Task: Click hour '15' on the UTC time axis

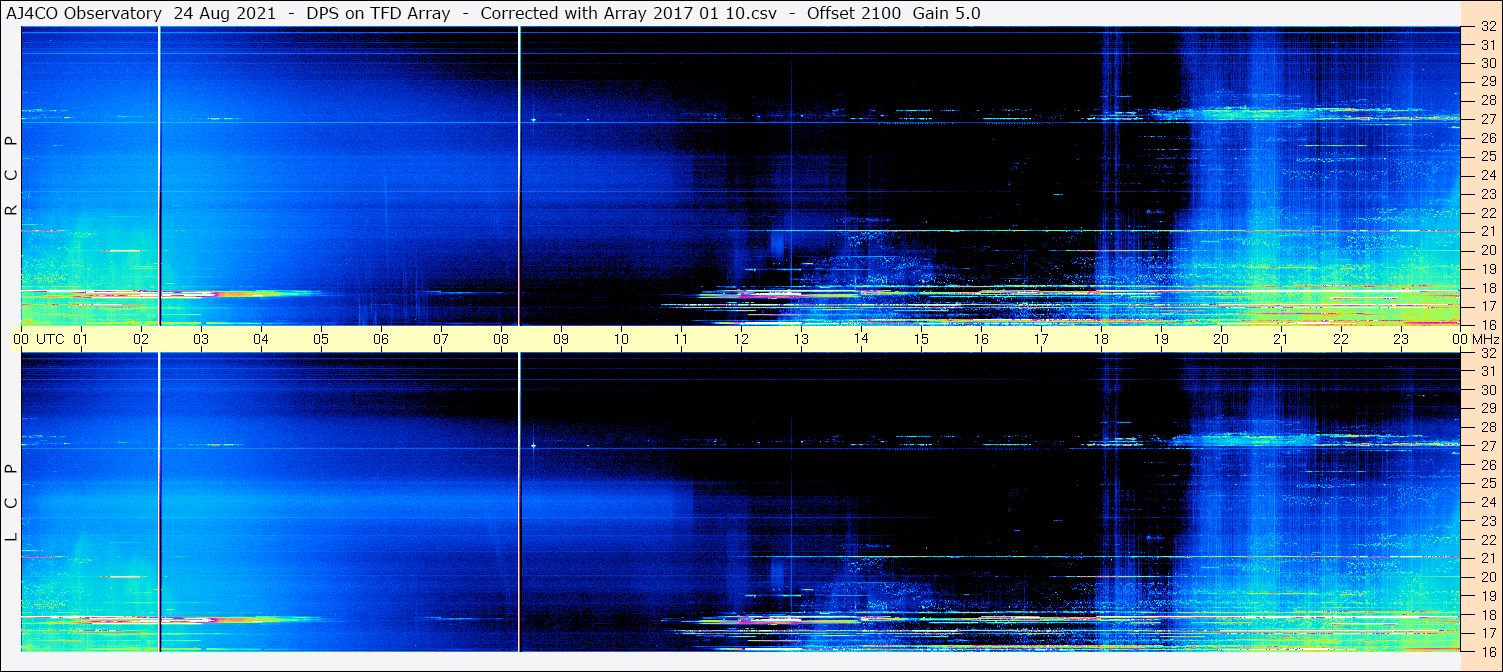Action: pyautogui.click(x=921, y=339)
